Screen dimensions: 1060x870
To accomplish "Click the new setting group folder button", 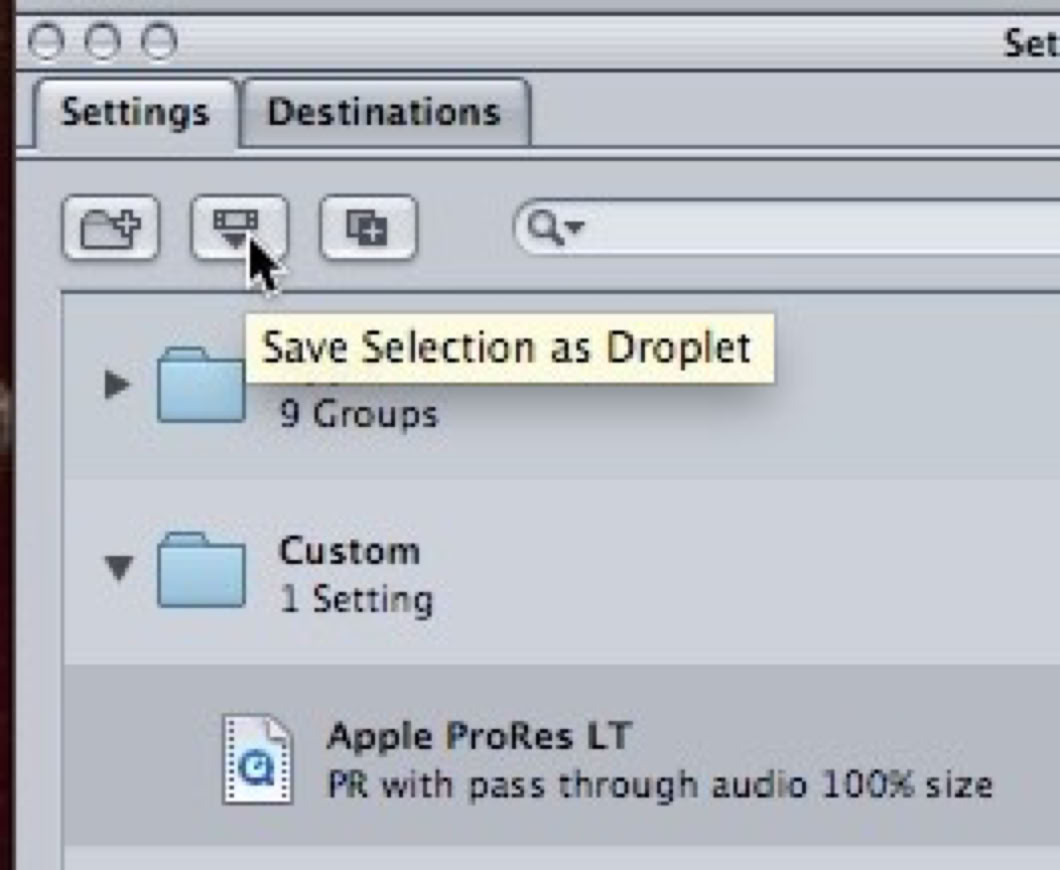I will [x=110, y=228].
